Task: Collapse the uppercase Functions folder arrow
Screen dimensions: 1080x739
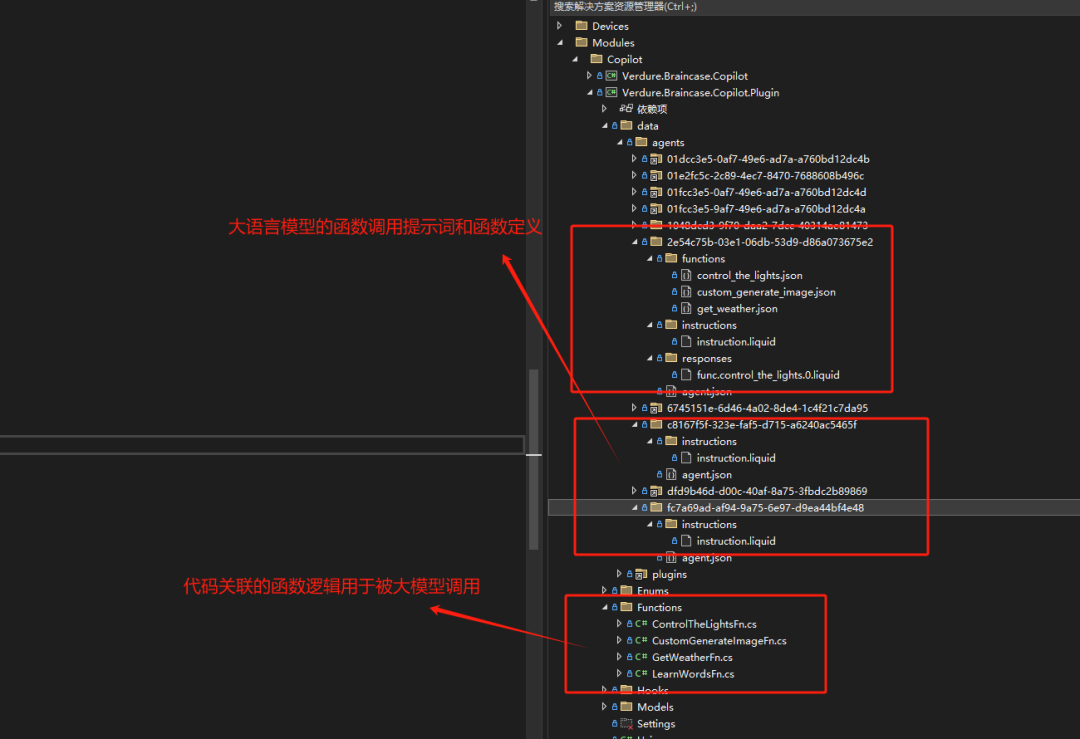Action: pyautogui.click(x=604, y=607)
